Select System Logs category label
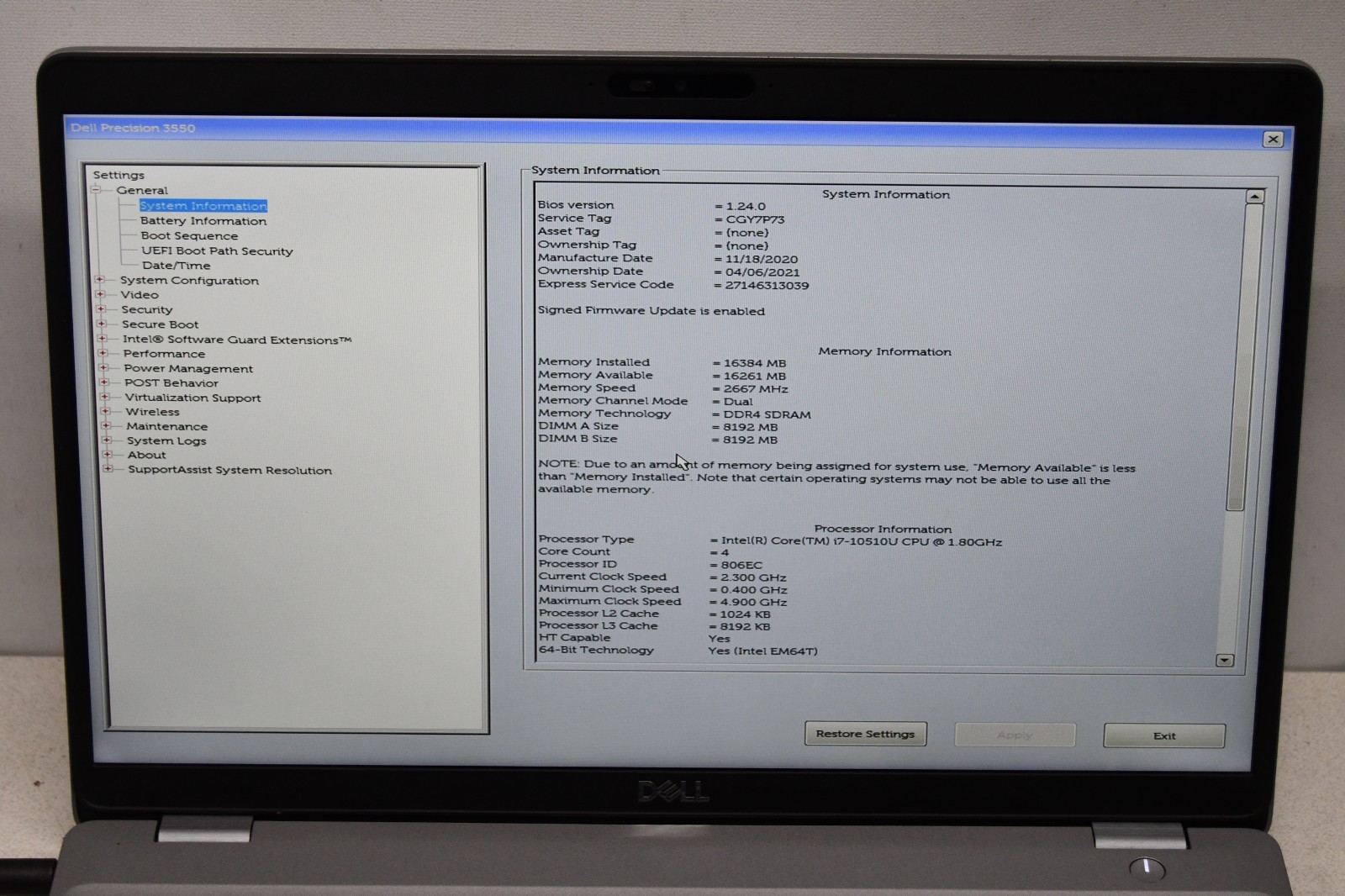 [166, 441]
